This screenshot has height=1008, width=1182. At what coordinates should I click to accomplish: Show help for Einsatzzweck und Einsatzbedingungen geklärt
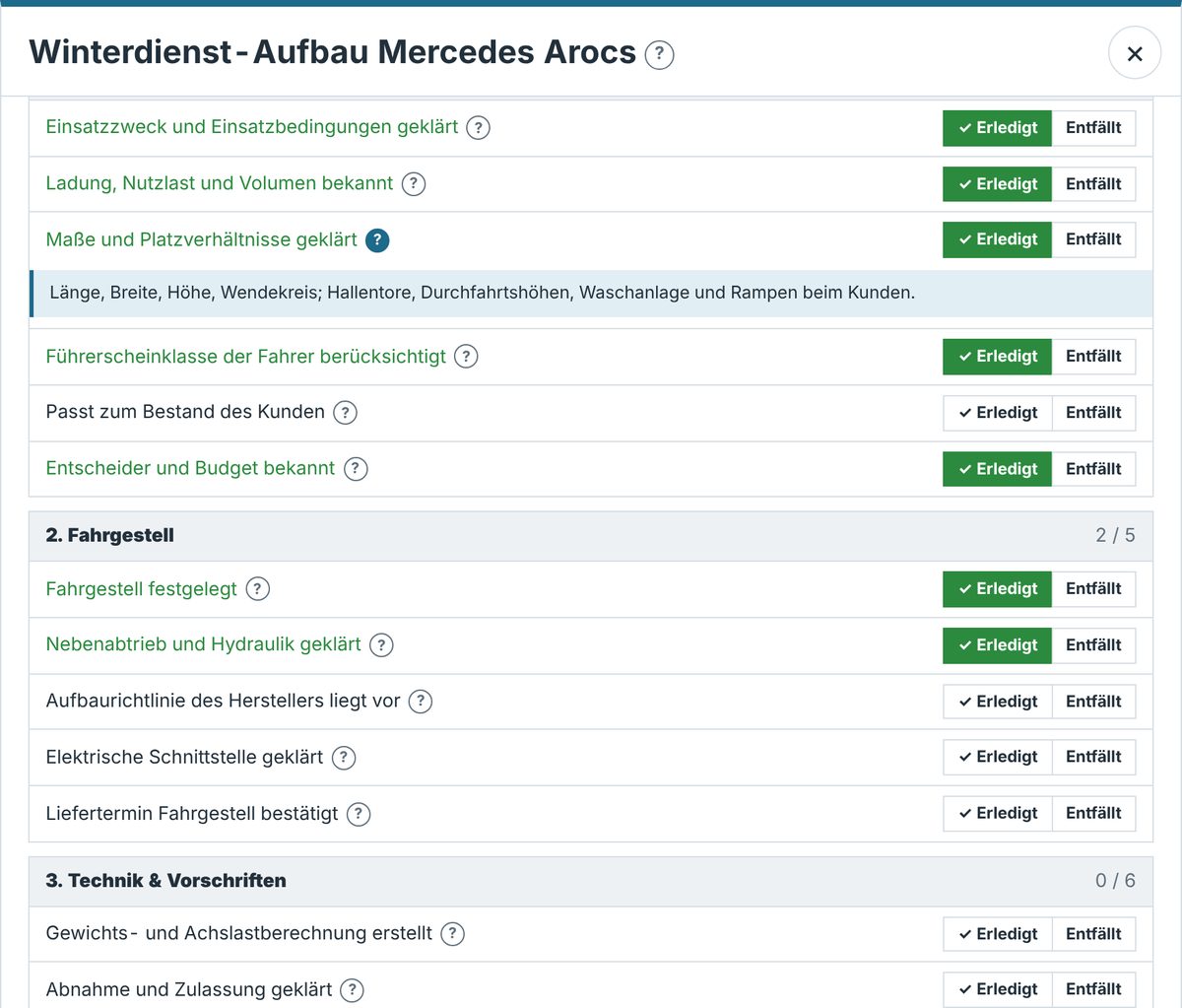478,127
